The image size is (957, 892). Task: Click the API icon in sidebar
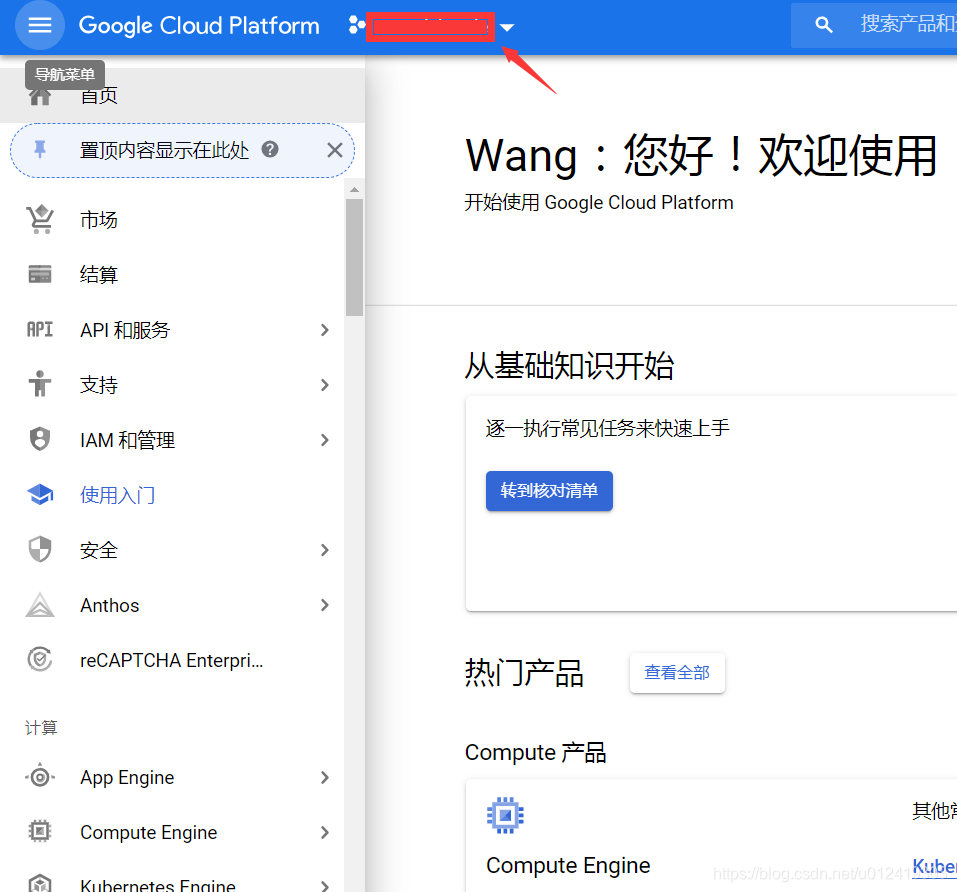40,329
